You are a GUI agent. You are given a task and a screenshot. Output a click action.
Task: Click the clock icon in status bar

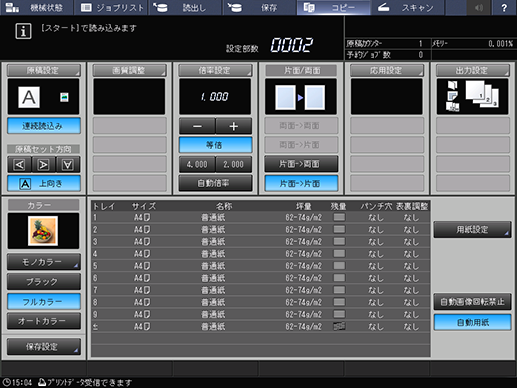pos(6,382)
